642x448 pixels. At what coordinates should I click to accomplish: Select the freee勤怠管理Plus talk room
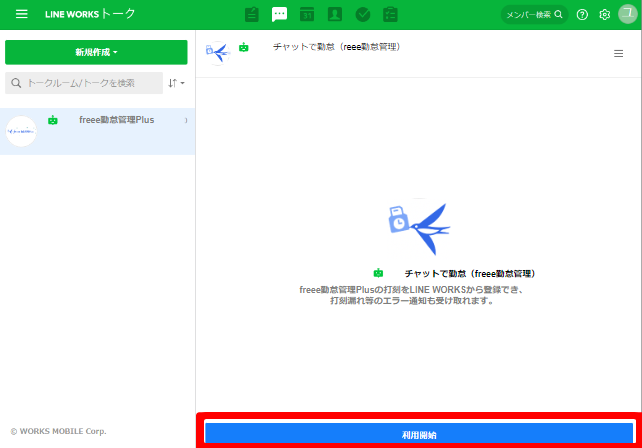[x=97, y=131]
